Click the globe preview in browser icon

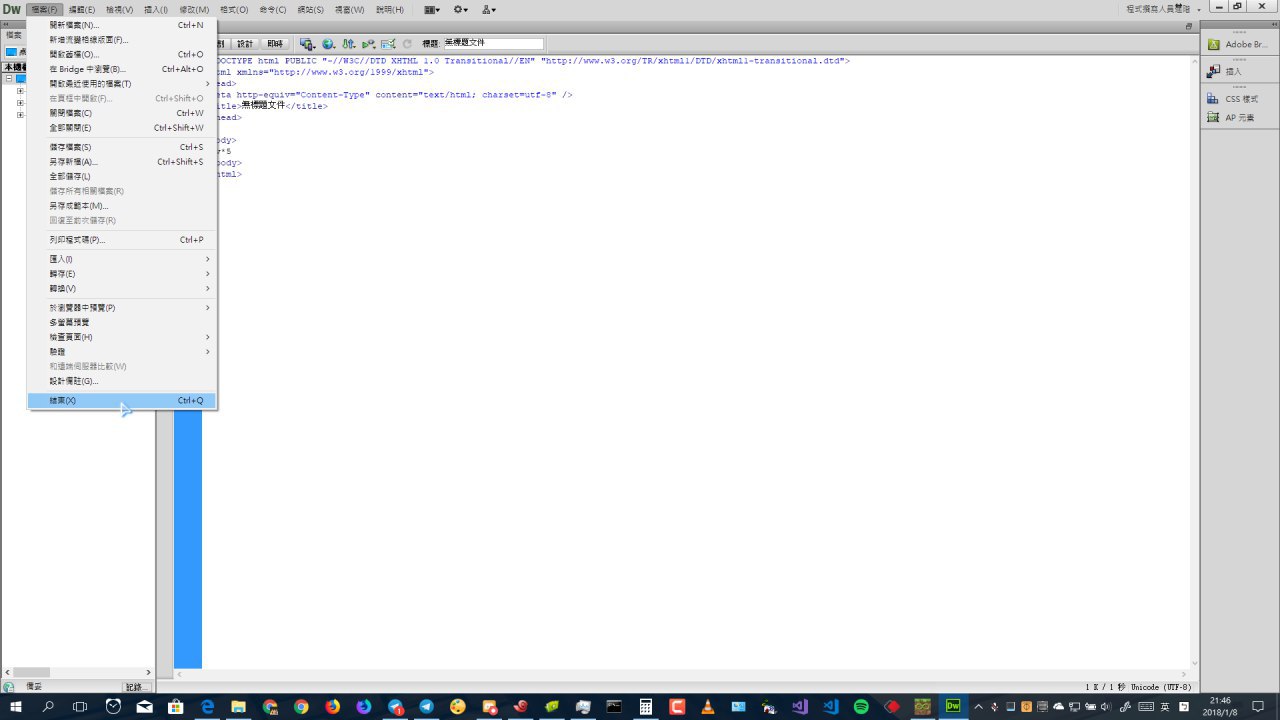[328, 44]
